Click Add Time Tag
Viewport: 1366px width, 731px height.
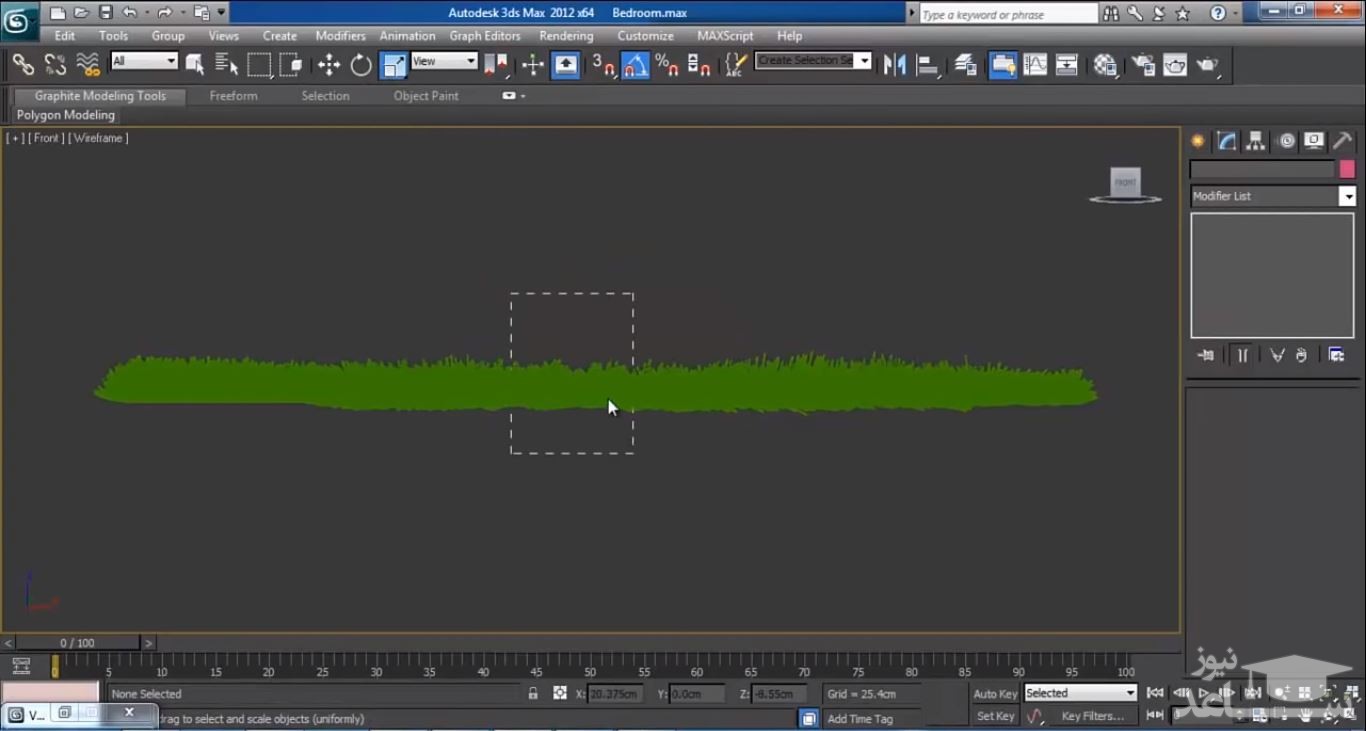click(x=860, y=719)
